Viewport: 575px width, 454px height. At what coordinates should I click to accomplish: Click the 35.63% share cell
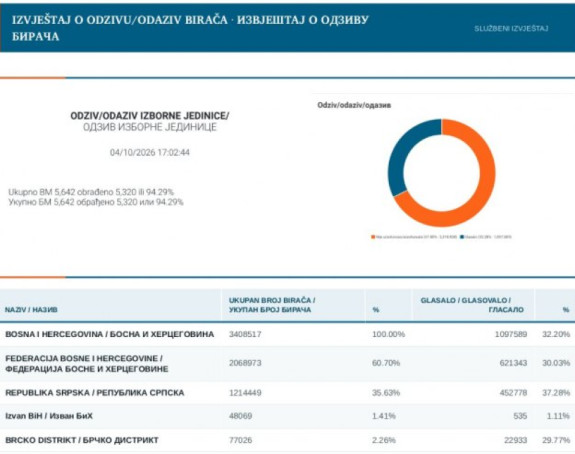386,393
